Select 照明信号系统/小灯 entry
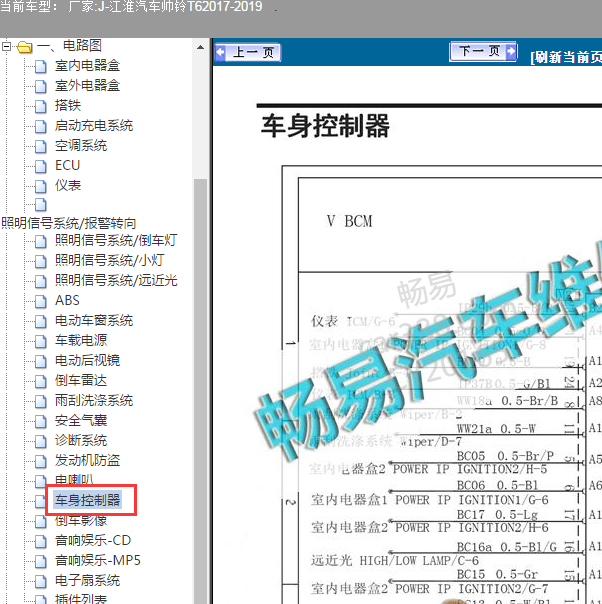 [x=109, y=260]
